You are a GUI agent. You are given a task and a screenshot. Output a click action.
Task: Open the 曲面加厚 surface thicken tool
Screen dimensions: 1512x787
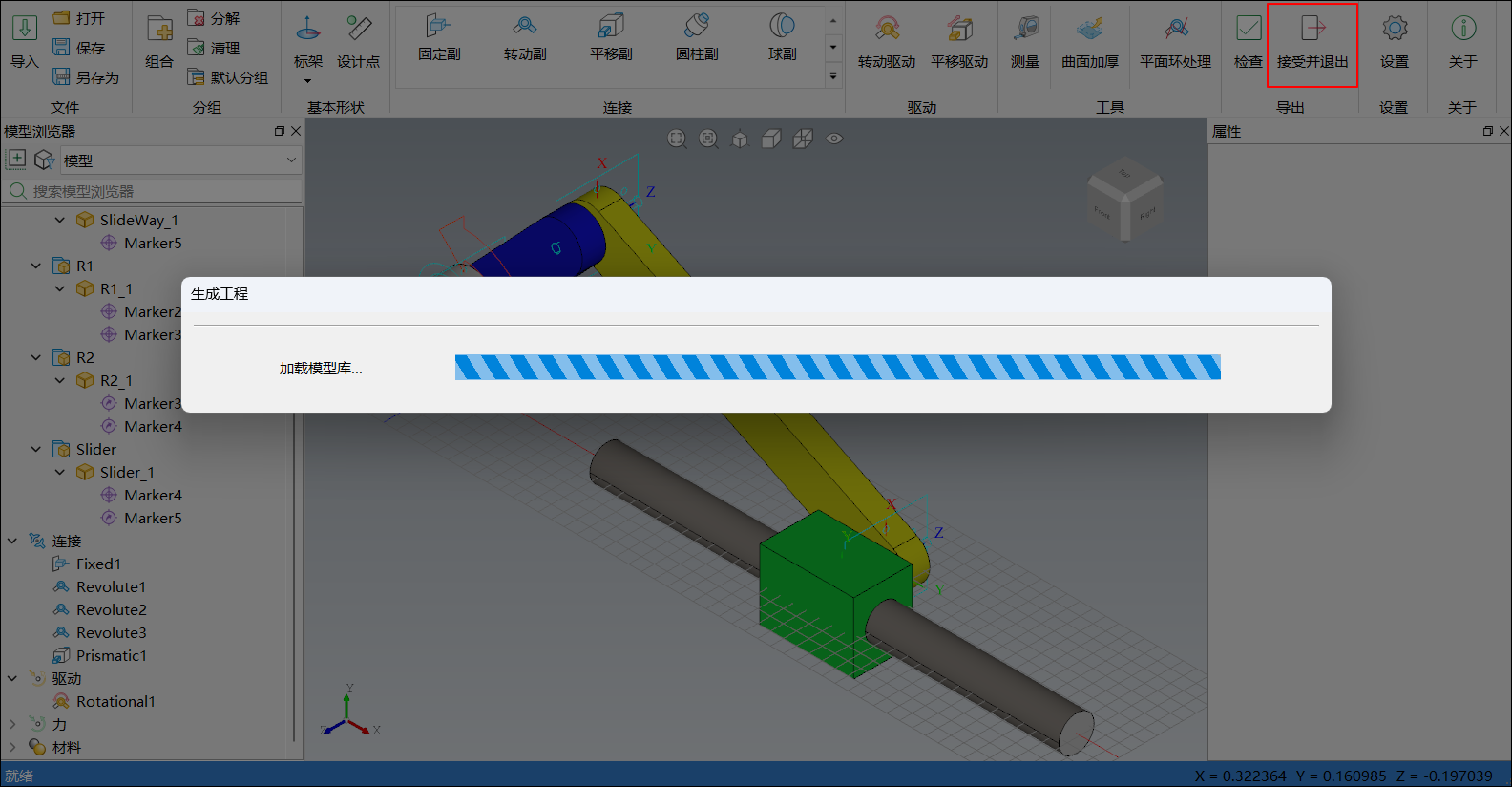[1089, 43]
